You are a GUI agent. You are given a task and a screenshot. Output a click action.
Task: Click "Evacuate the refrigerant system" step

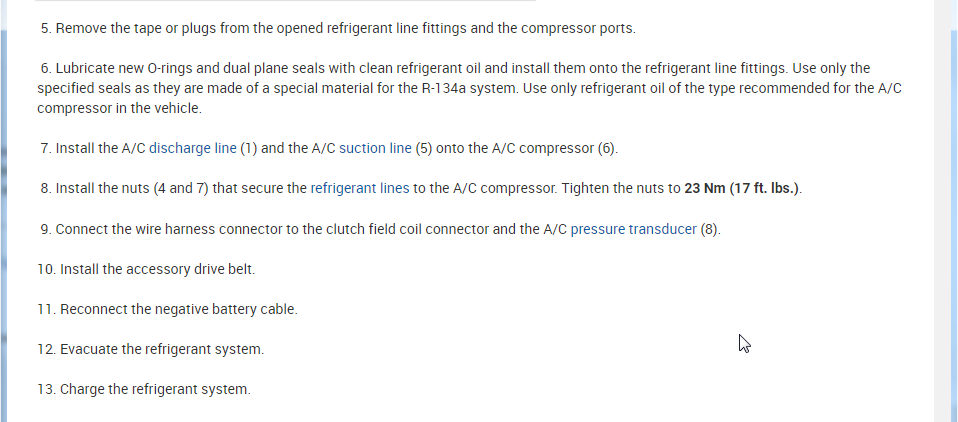click(x=162, y=349)
